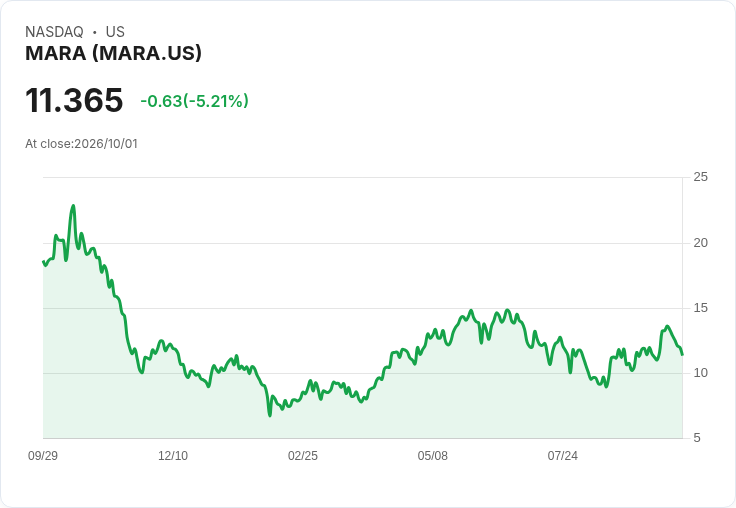The height and width of the screenshot is (508, 736).
Task: Click the last data point on price line
Action: pyautogui.click(x=682, y=354)
